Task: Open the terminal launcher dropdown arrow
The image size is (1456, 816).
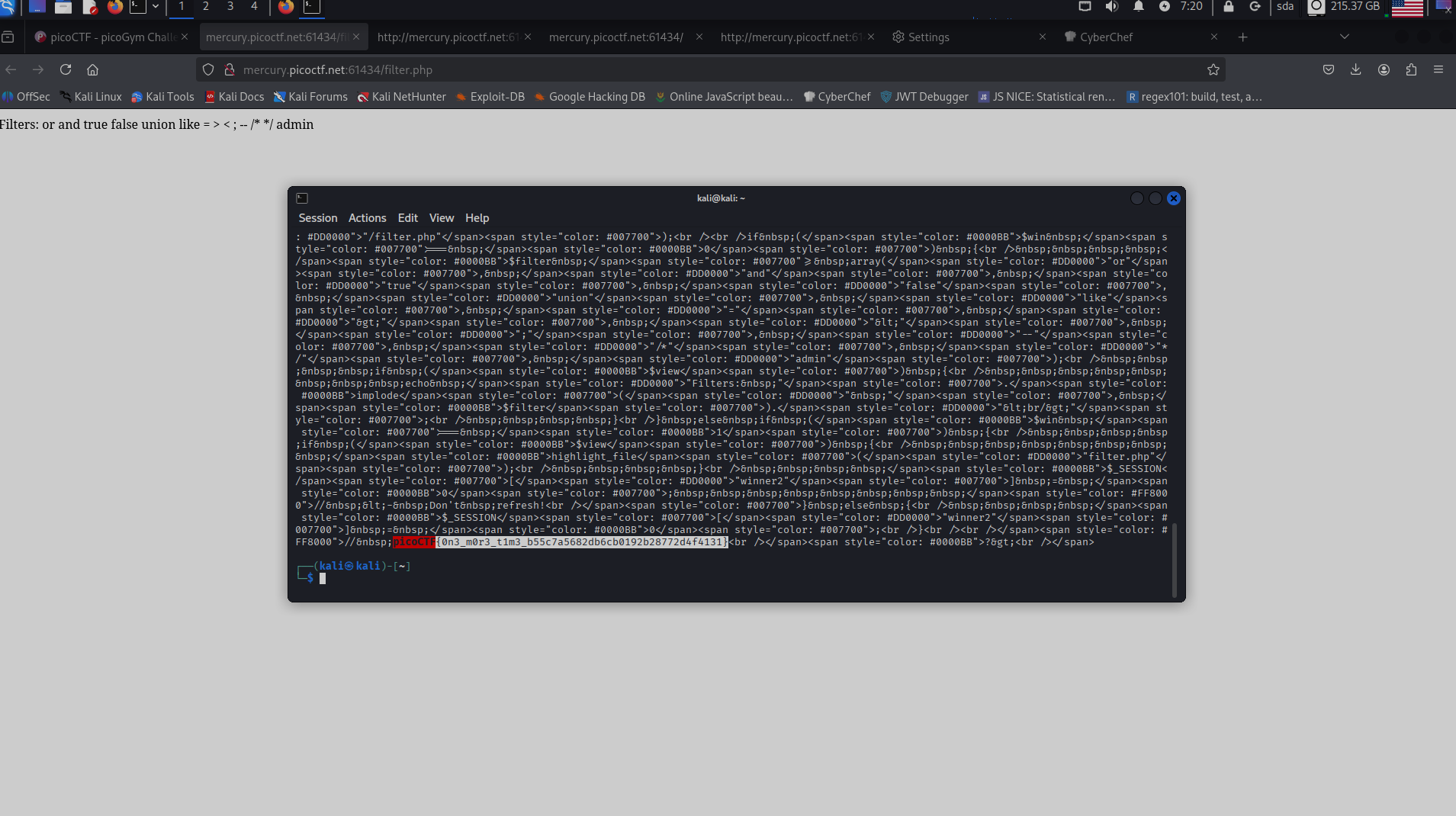Action: point(156,7)
